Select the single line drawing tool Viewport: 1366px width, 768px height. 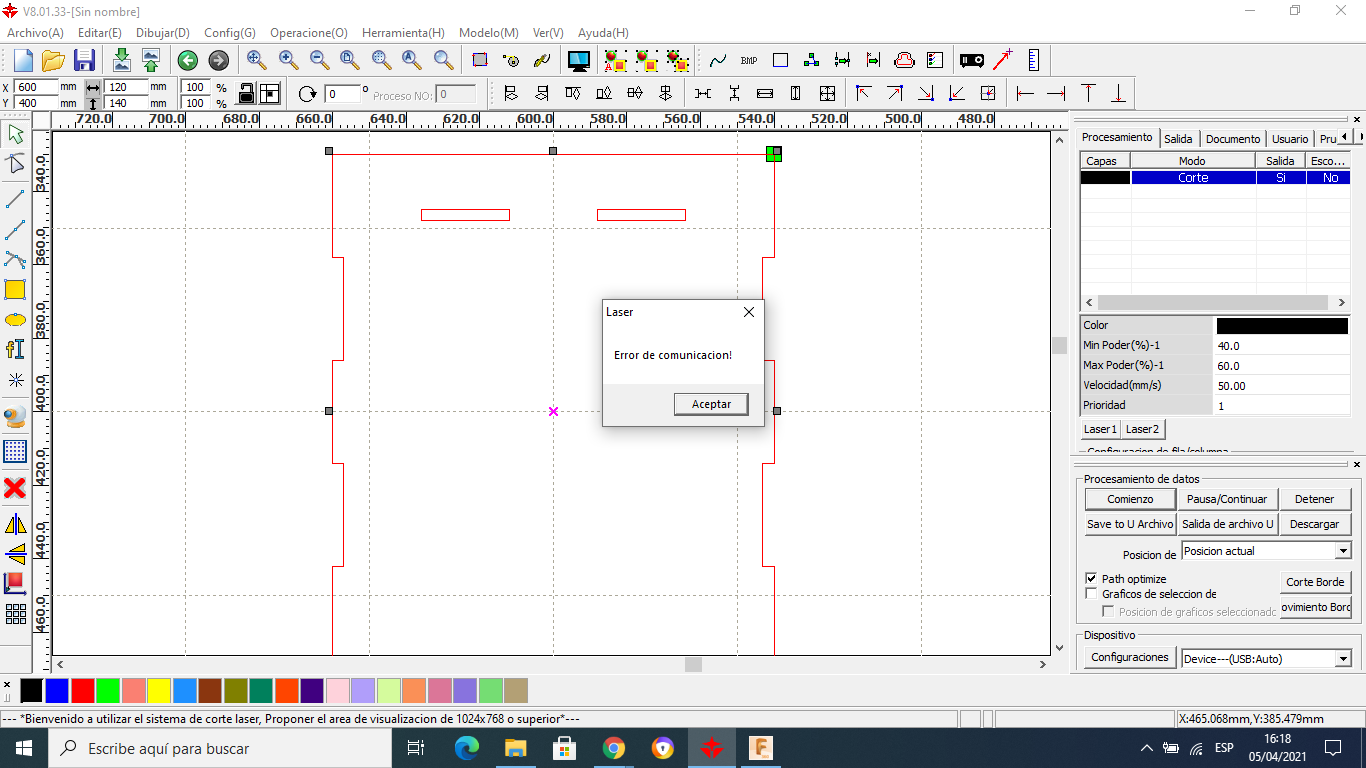point(15,198)
